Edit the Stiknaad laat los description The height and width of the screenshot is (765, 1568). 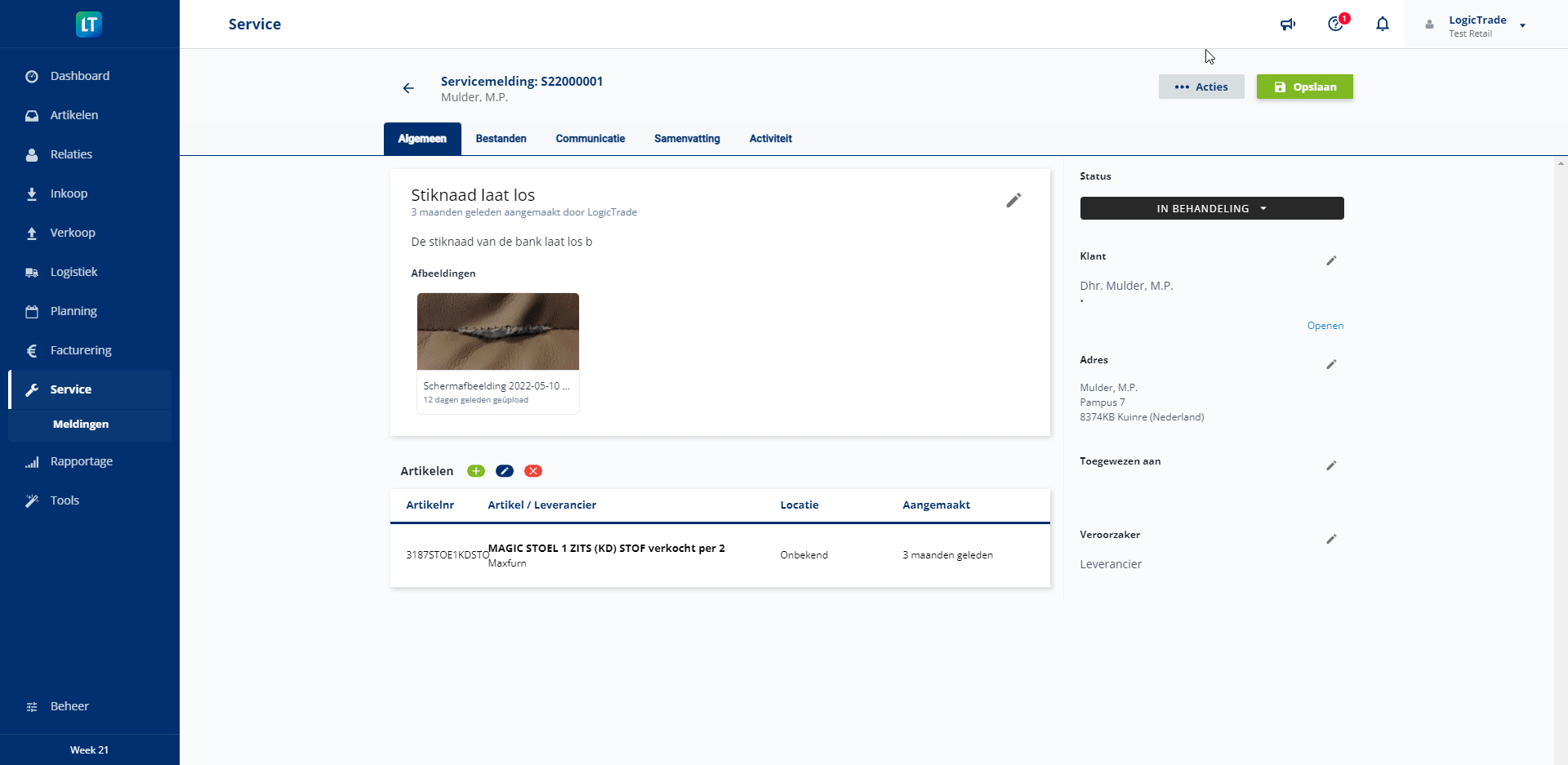coord(1013,201)
